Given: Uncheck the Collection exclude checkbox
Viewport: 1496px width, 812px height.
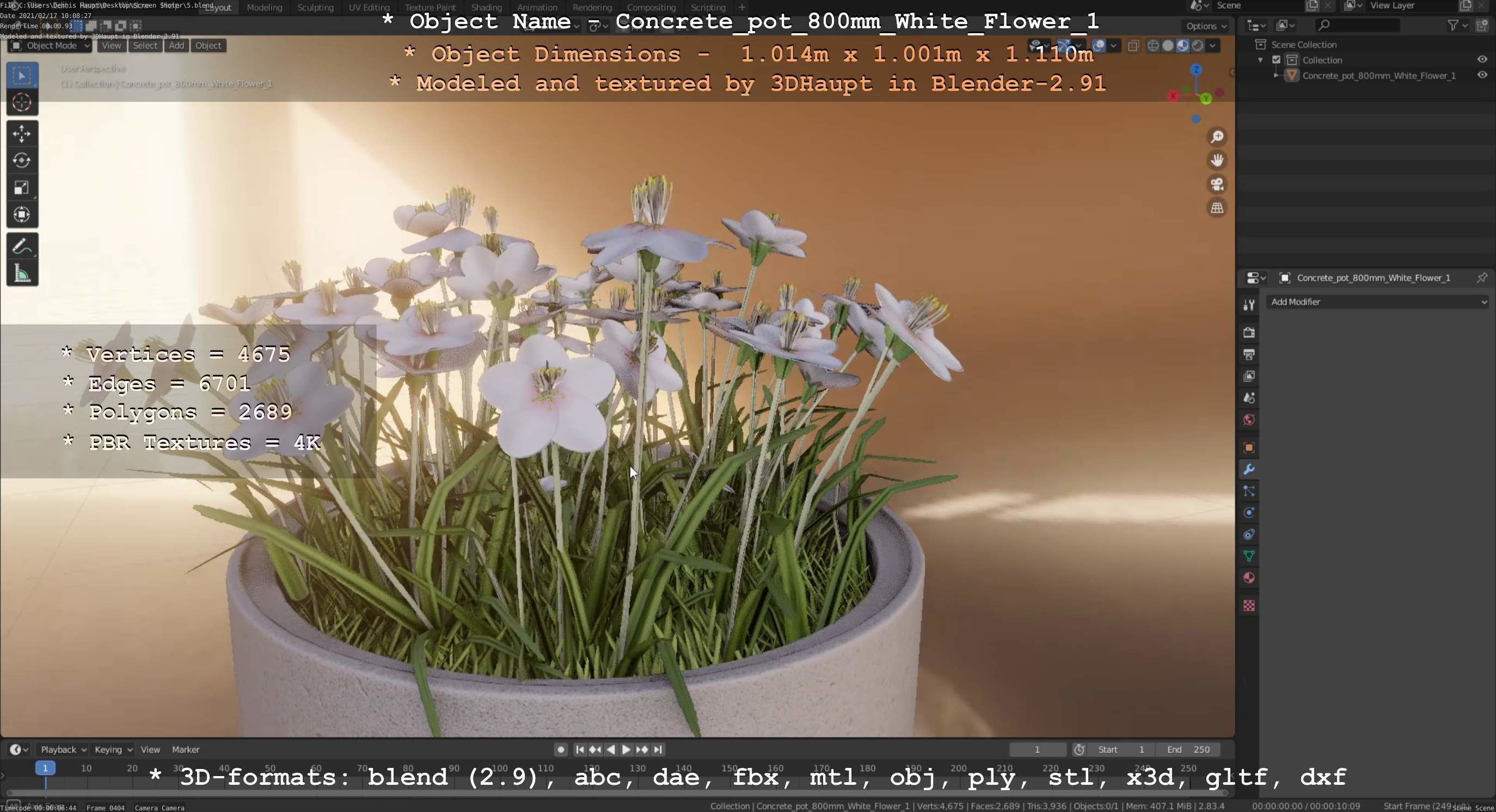Looking at the screenshot, I should (1277, 60).
